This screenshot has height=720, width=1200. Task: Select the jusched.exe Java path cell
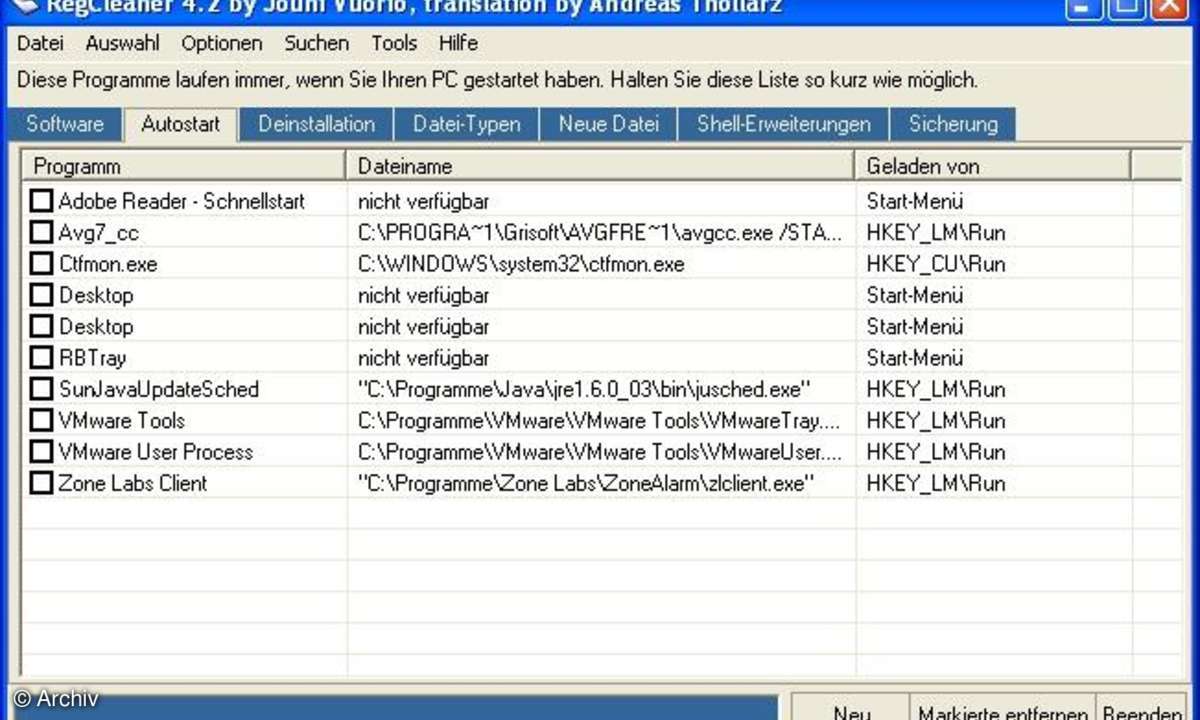pyautogui.click(x=585, y=389)
